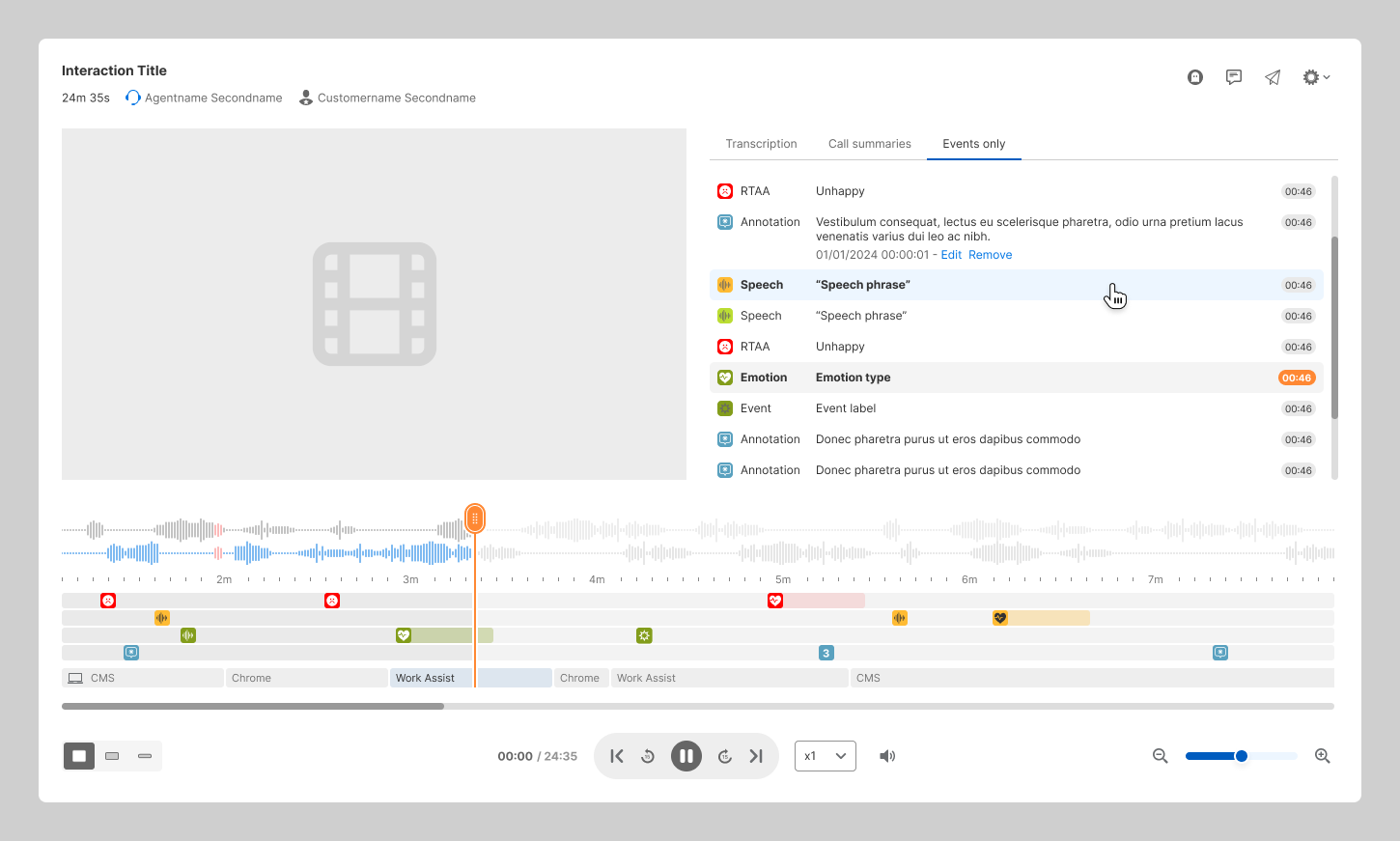Click the rewind seconds icon

[x=648, y=756]
